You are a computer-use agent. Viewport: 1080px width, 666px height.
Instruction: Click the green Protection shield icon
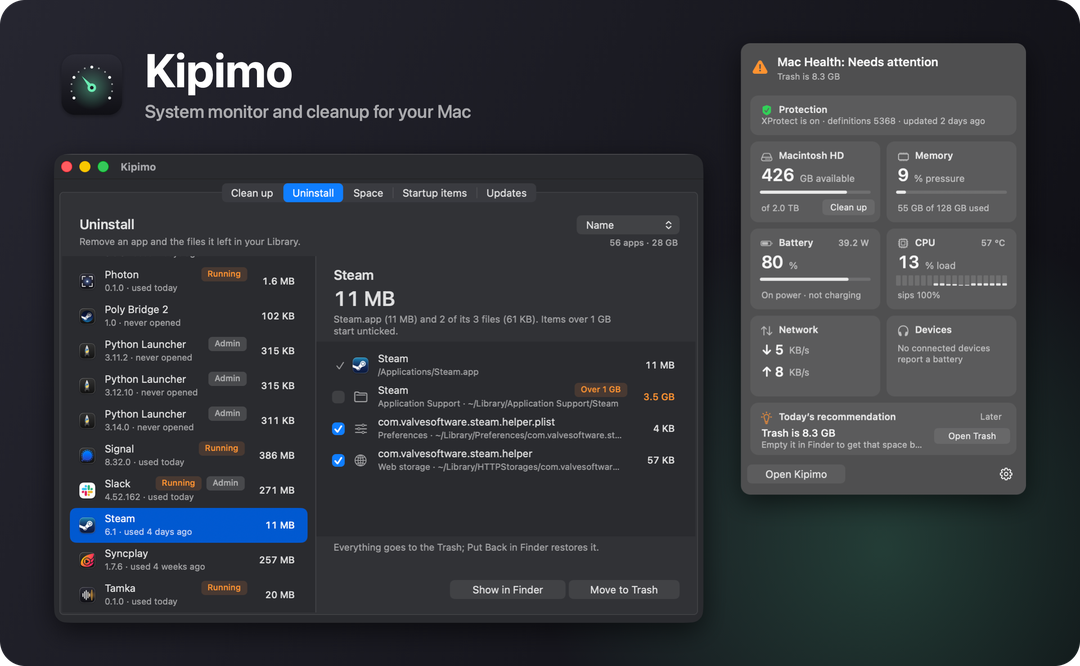[x=766, y=110]
